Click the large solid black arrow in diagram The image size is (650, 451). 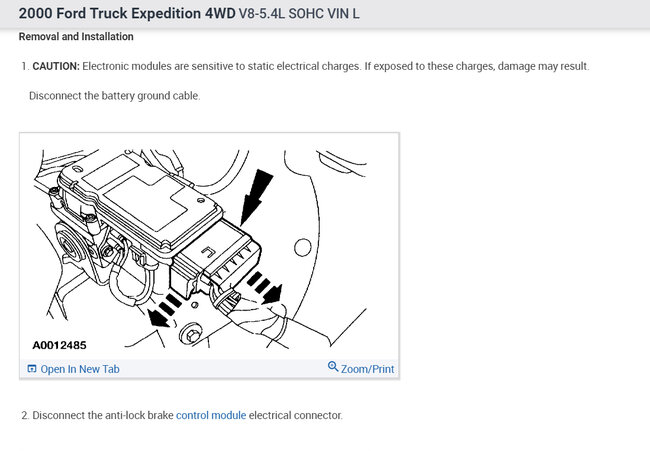(256, 196)
